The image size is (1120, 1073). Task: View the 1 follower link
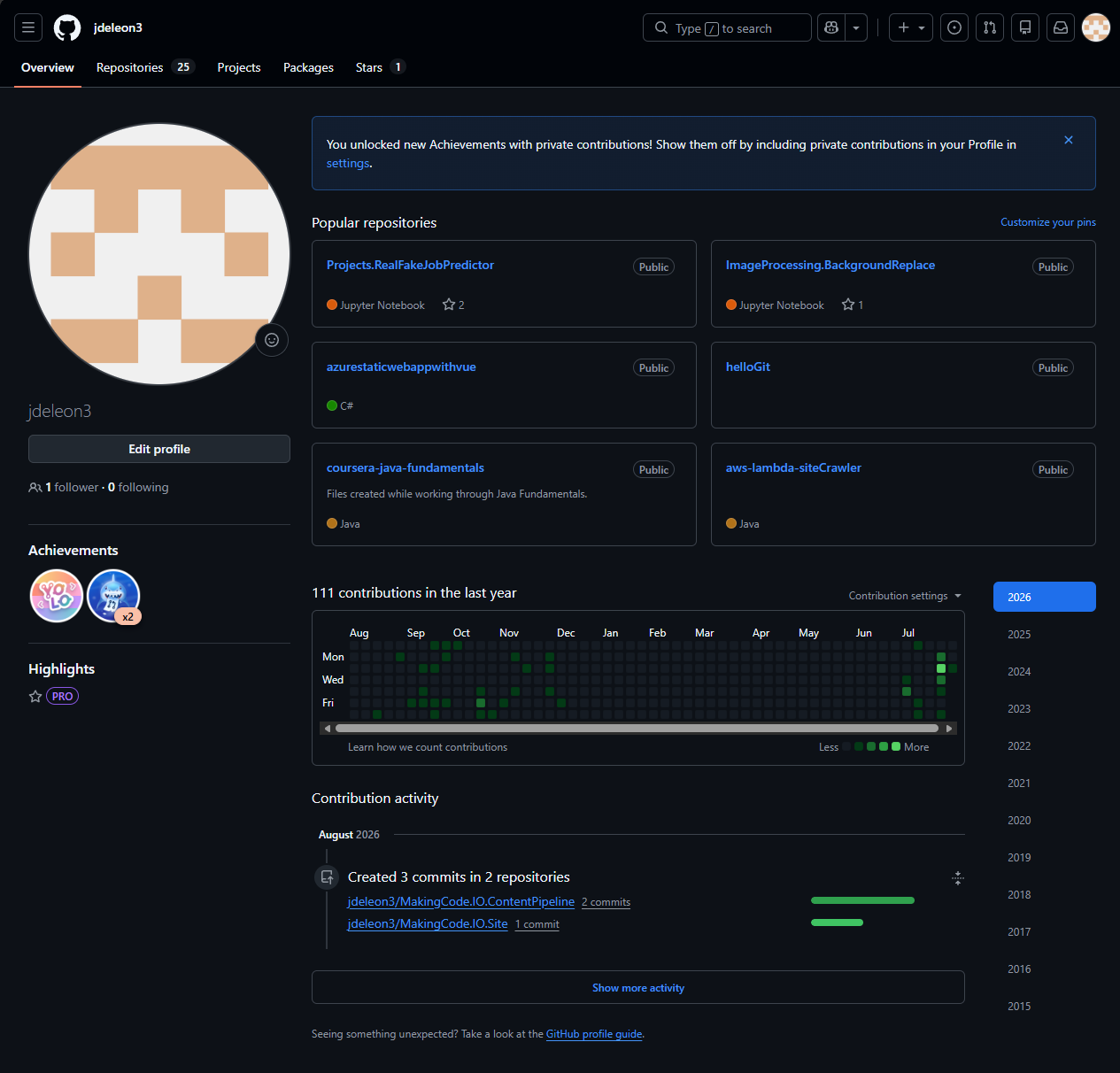coord(72,487)
